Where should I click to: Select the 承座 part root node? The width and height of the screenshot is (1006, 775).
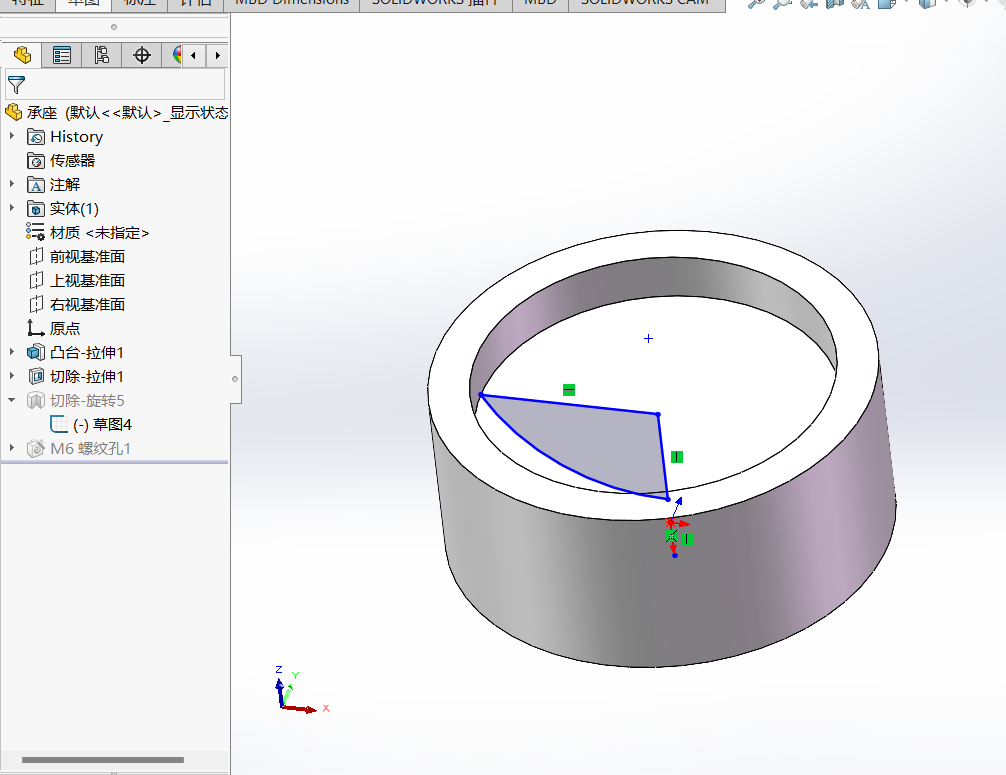116,113
